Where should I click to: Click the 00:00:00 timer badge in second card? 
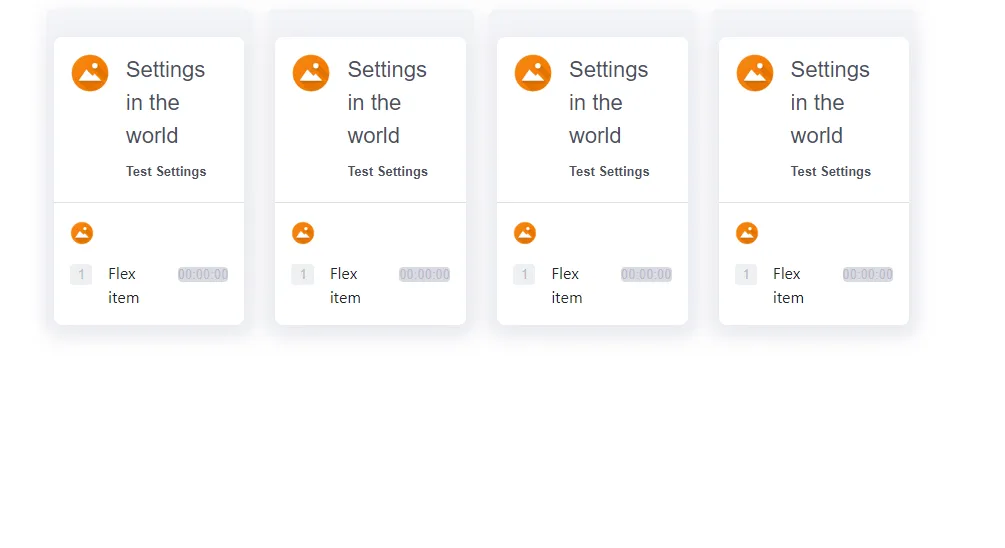(x=424, y=274)
